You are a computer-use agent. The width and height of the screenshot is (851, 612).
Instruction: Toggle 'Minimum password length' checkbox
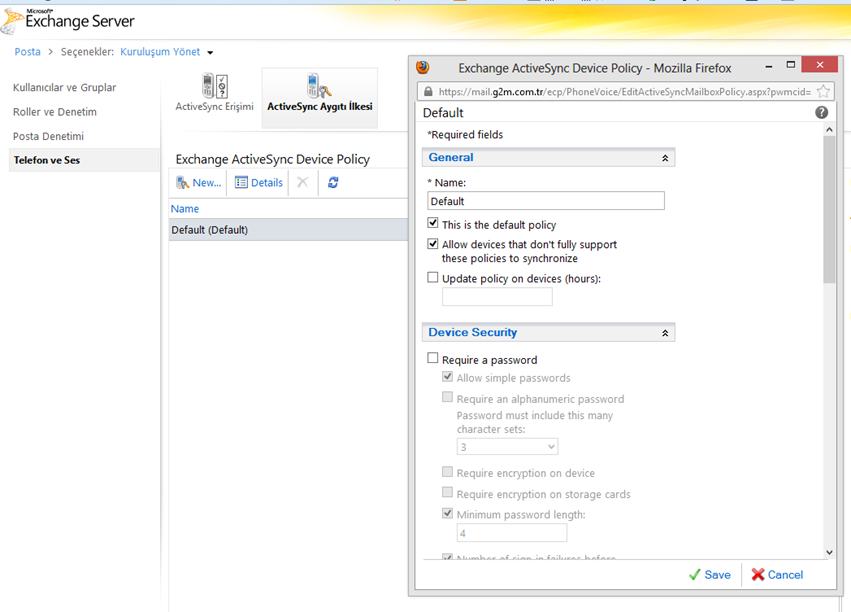447,513
